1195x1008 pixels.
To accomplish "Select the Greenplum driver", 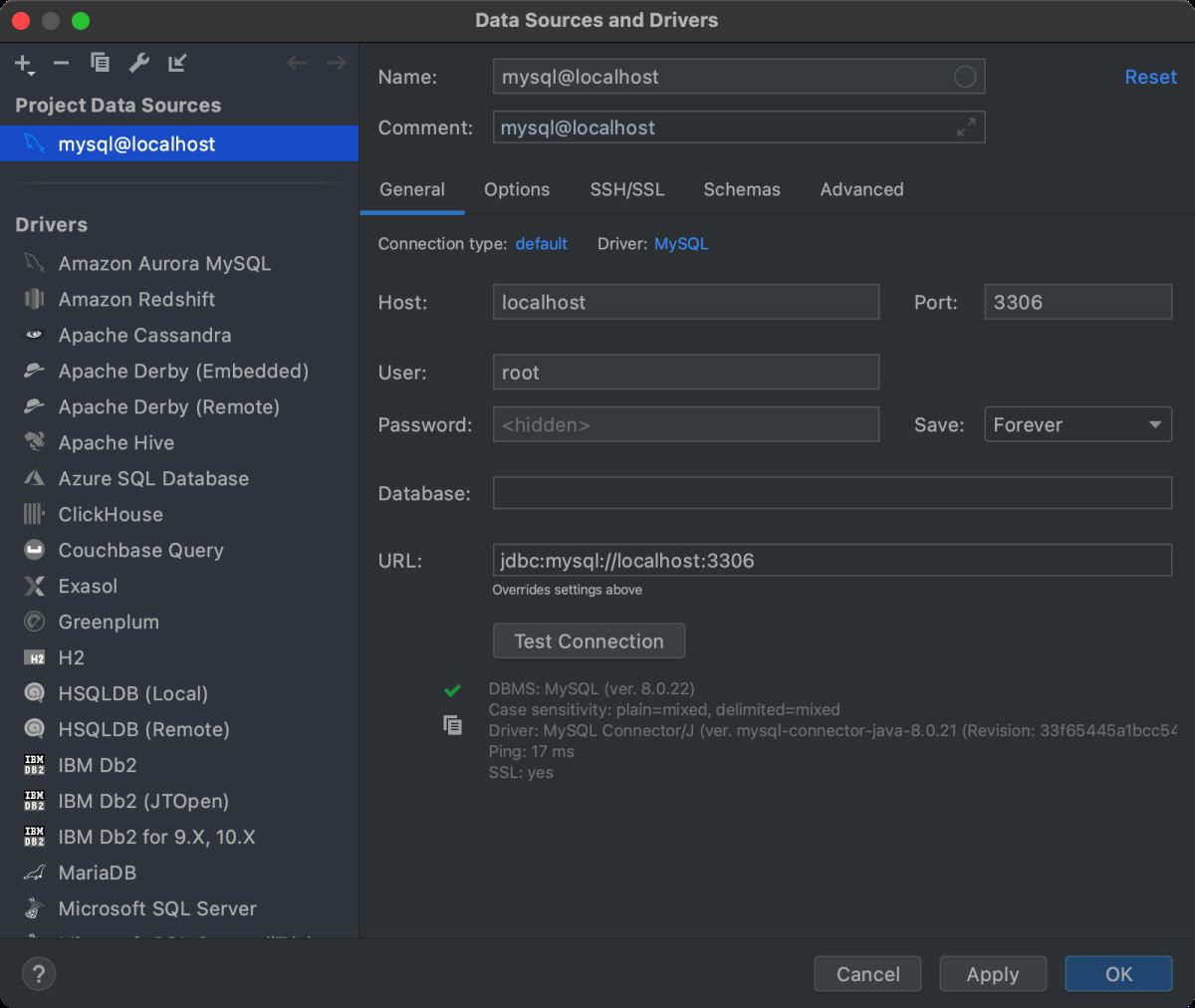I will point(179,622).
